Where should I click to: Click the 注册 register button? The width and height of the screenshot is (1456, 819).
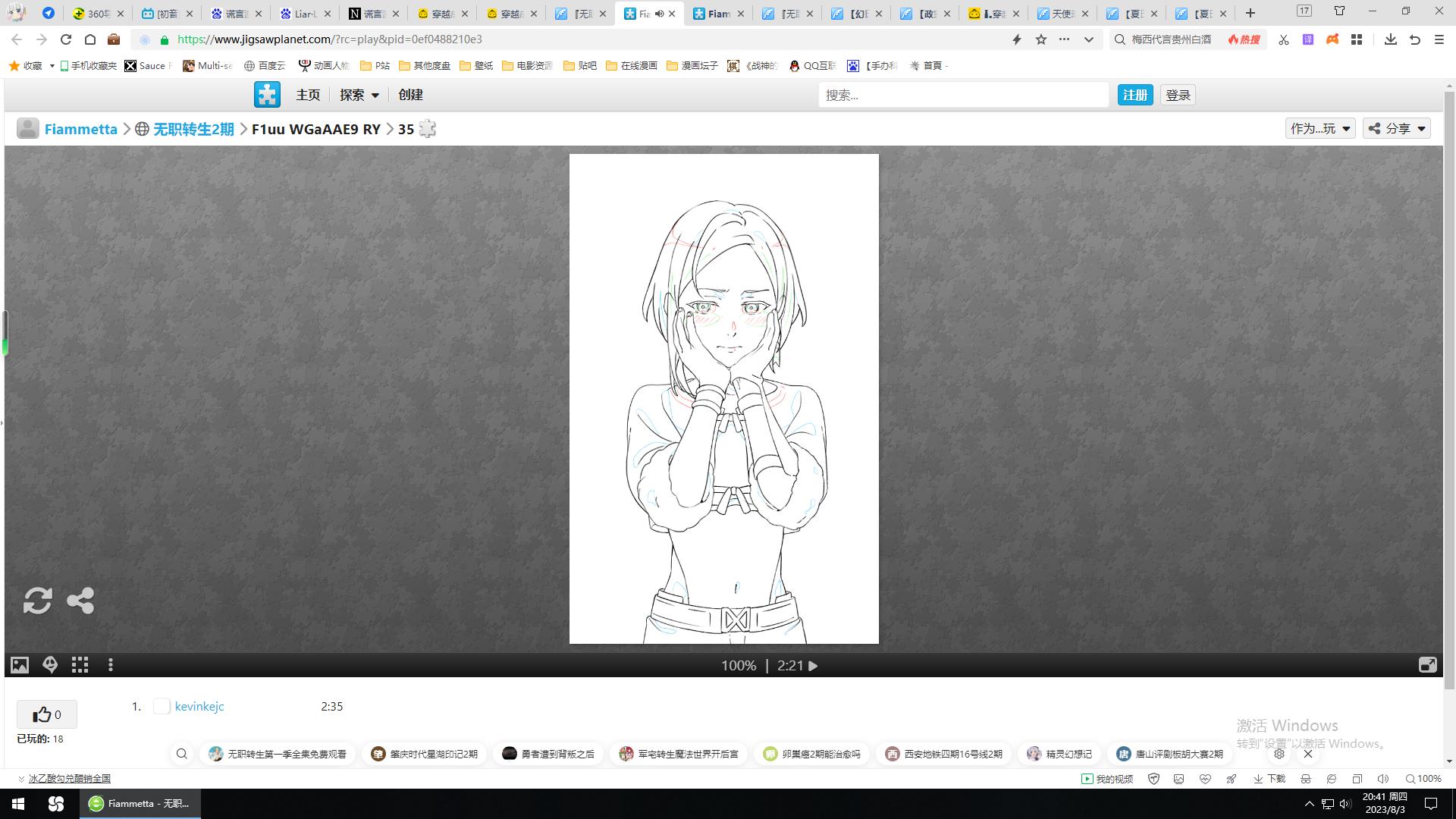click(1134, 95)
